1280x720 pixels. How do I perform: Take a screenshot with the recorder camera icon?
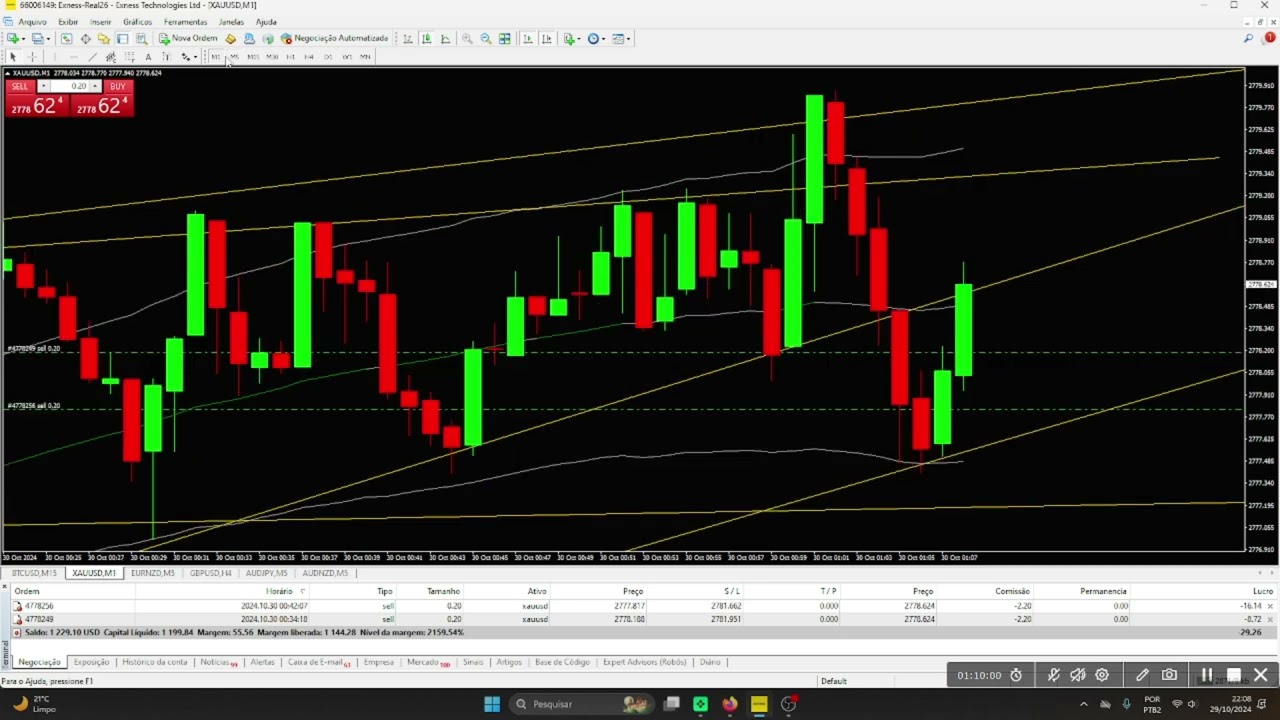(1169, 675)
